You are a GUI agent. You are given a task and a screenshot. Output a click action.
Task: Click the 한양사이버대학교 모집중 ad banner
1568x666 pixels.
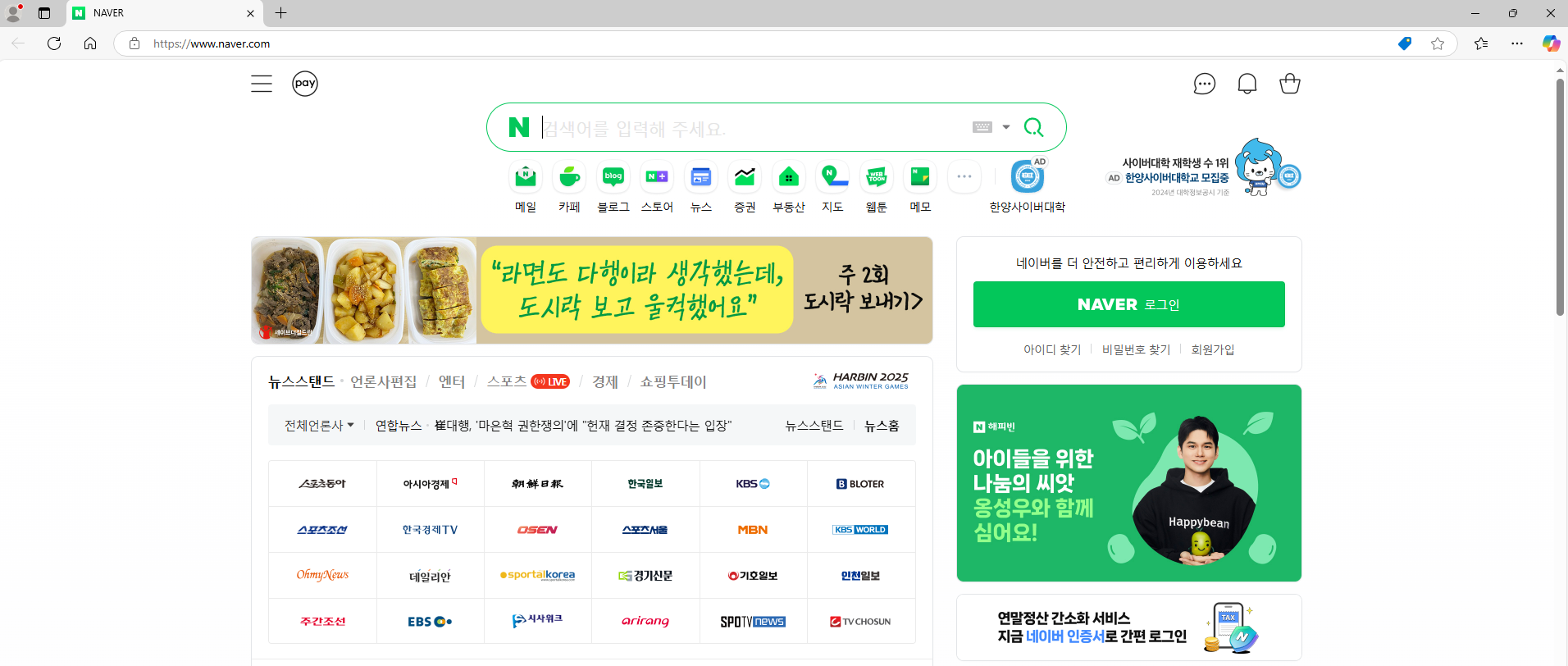(x=1203, y=168)
